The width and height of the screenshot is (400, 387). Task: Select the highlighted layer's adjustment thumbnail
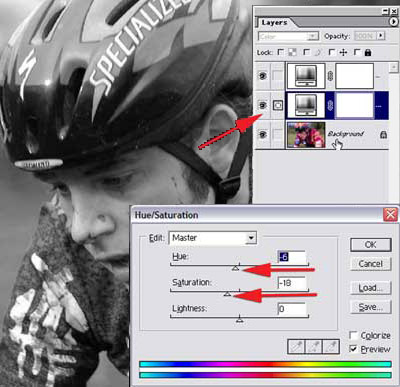[306, 105]
